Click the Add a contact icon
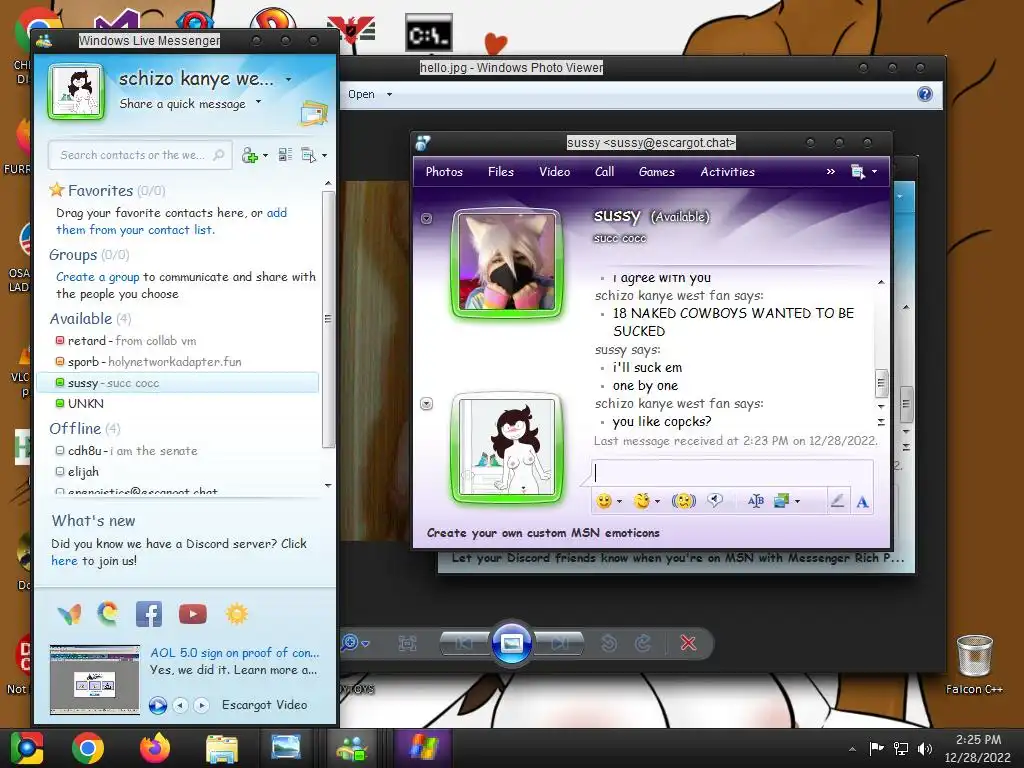This screenshot has width=1024, height=768. click(x=249, y=155)
